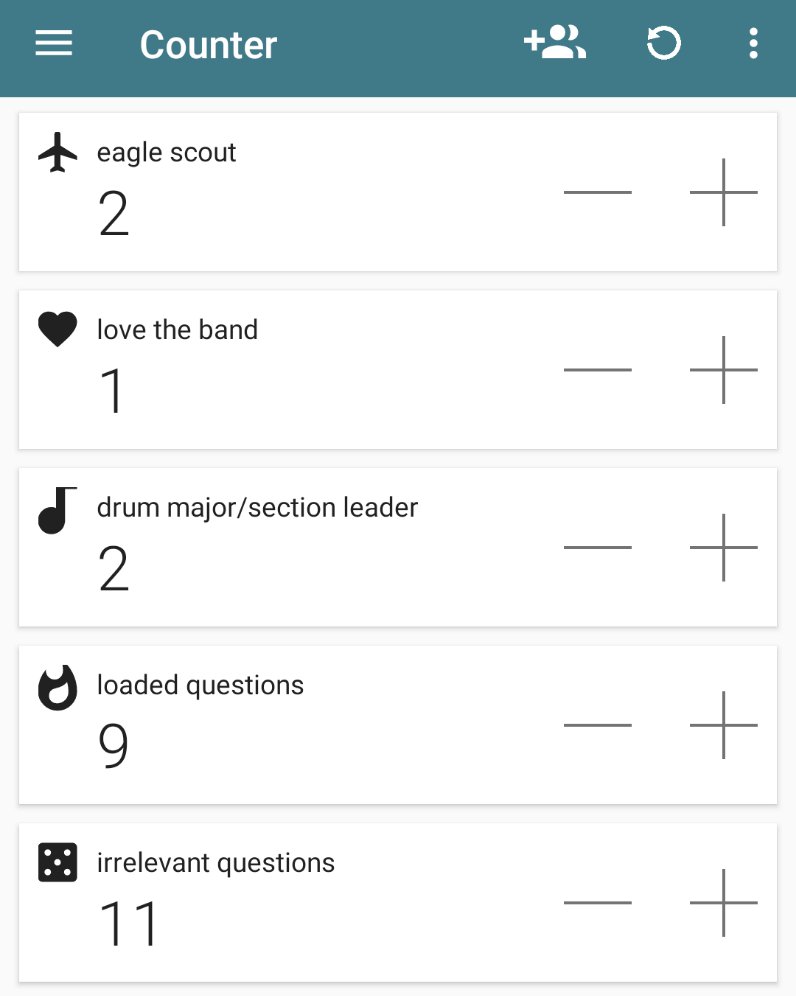The height and width of the screenshot is (996, 796).
Task: Tap the add people icon
Action: 555,43
